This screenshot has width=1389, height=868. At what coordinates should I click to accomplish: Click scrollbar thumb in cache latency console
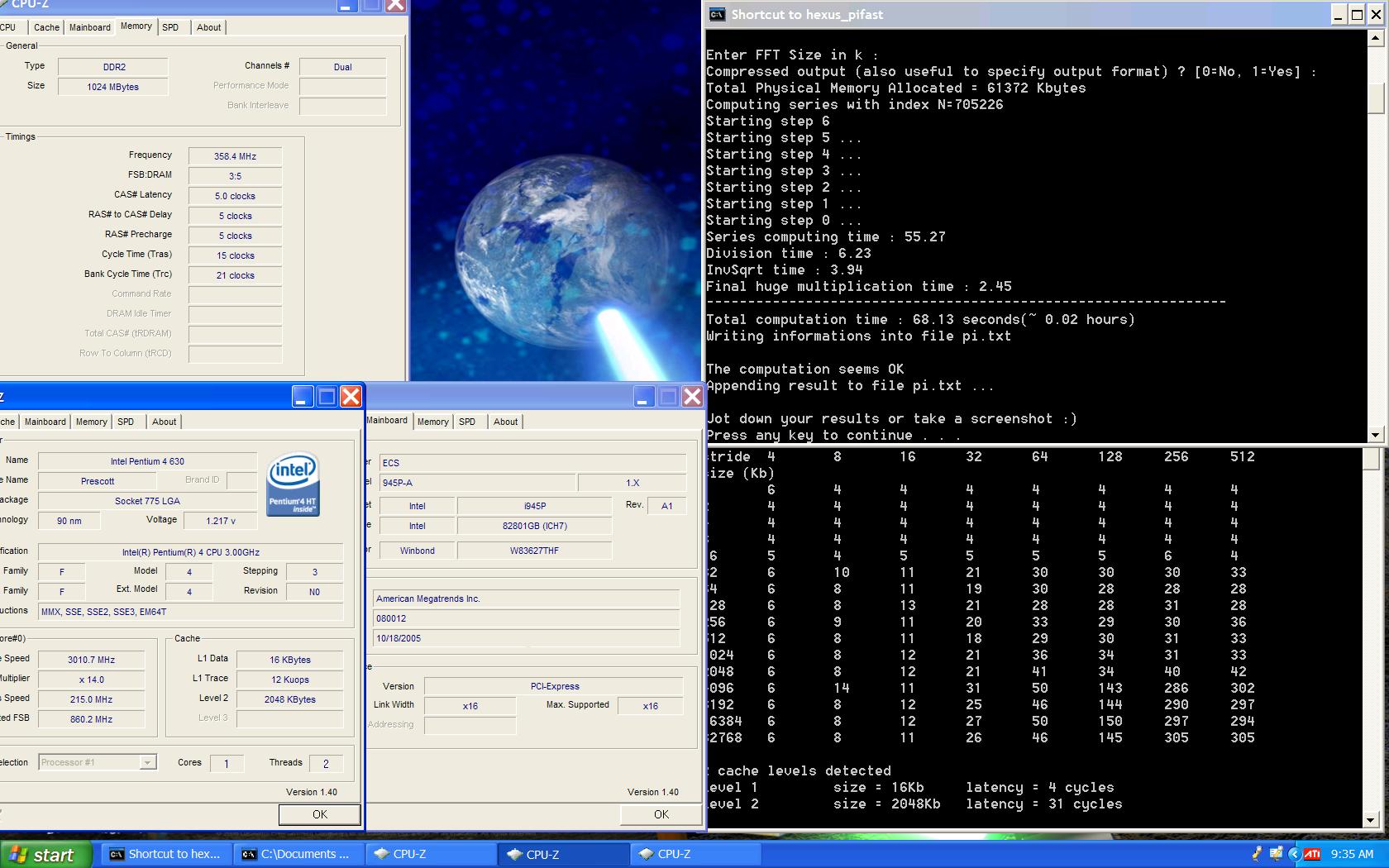(x=1372, y=459)
